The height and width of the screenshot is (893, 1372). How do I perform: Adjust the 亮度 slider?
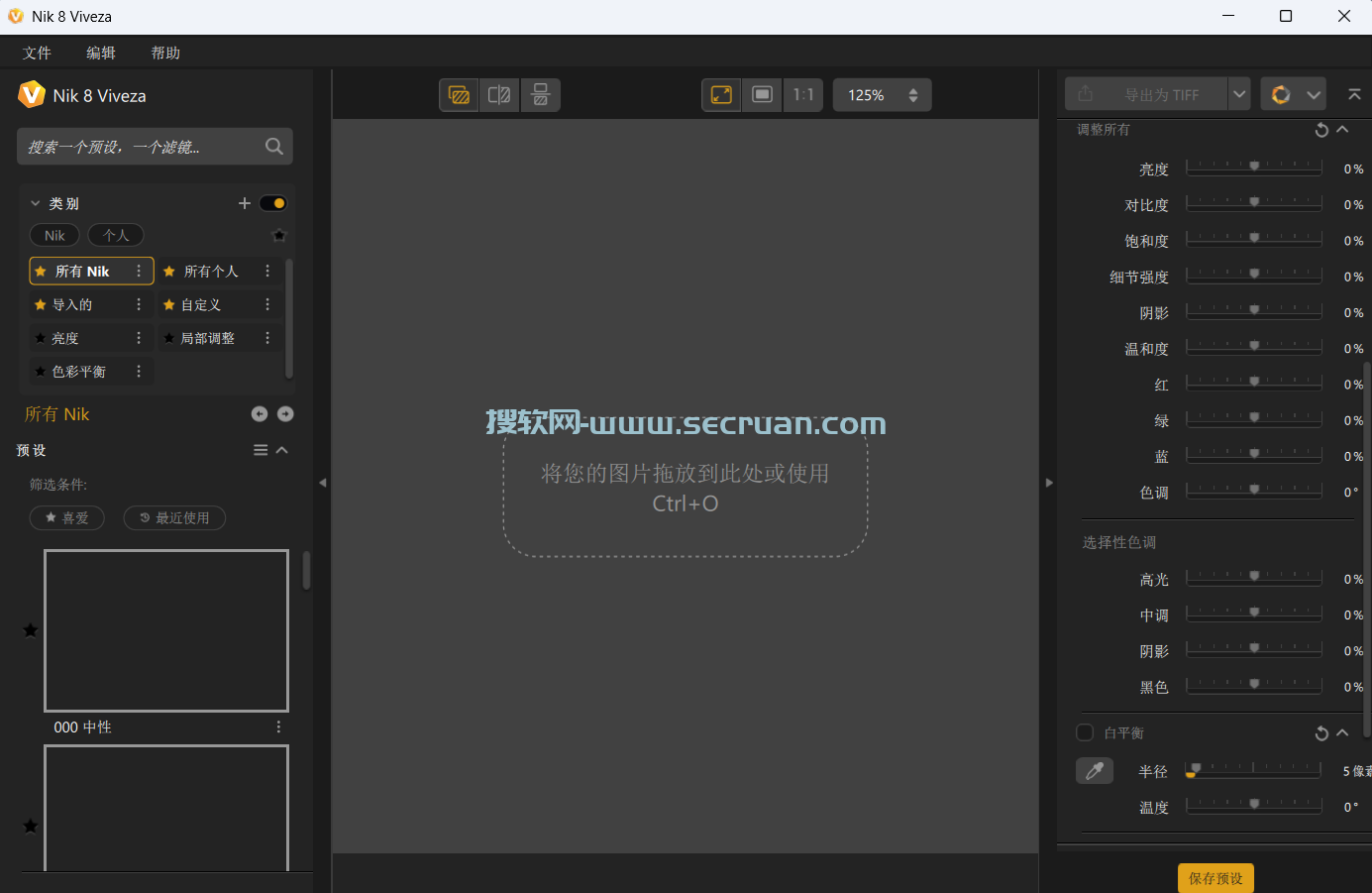point(1254,168)
